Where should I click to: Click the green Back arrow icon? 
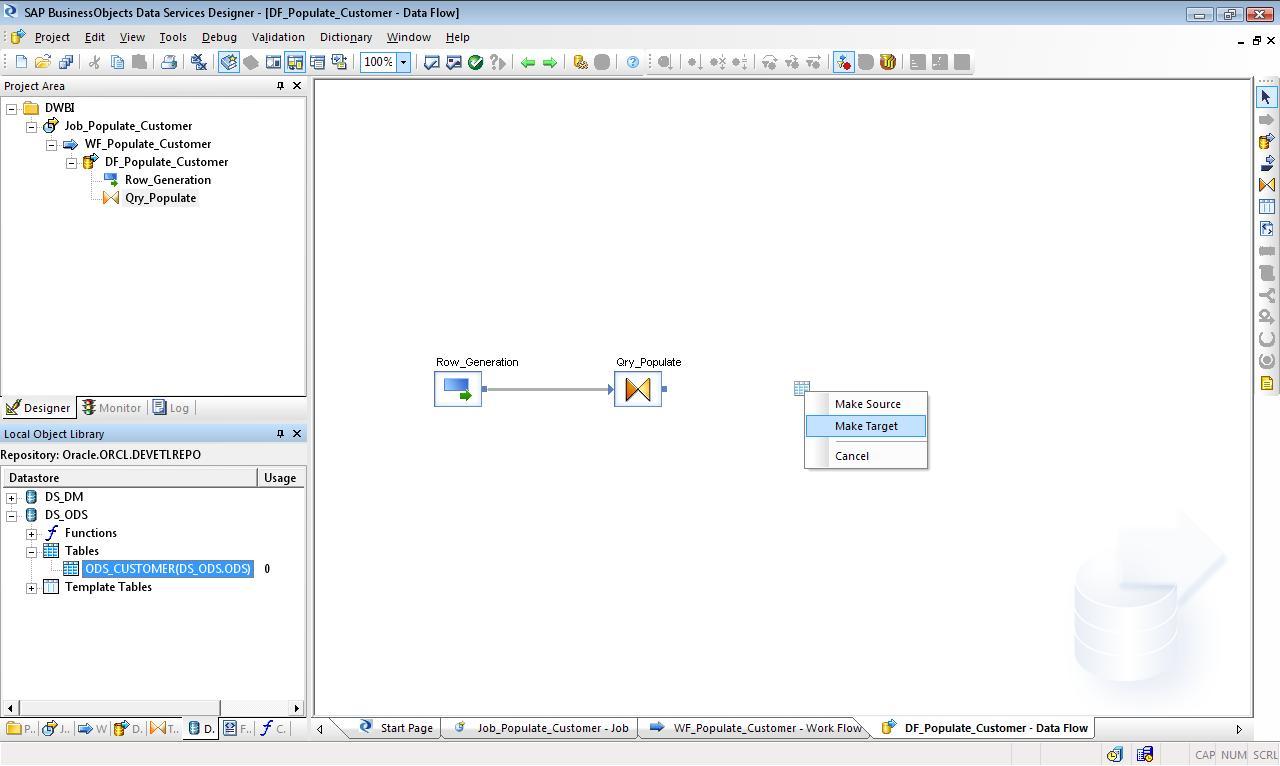tap(528, 62)
